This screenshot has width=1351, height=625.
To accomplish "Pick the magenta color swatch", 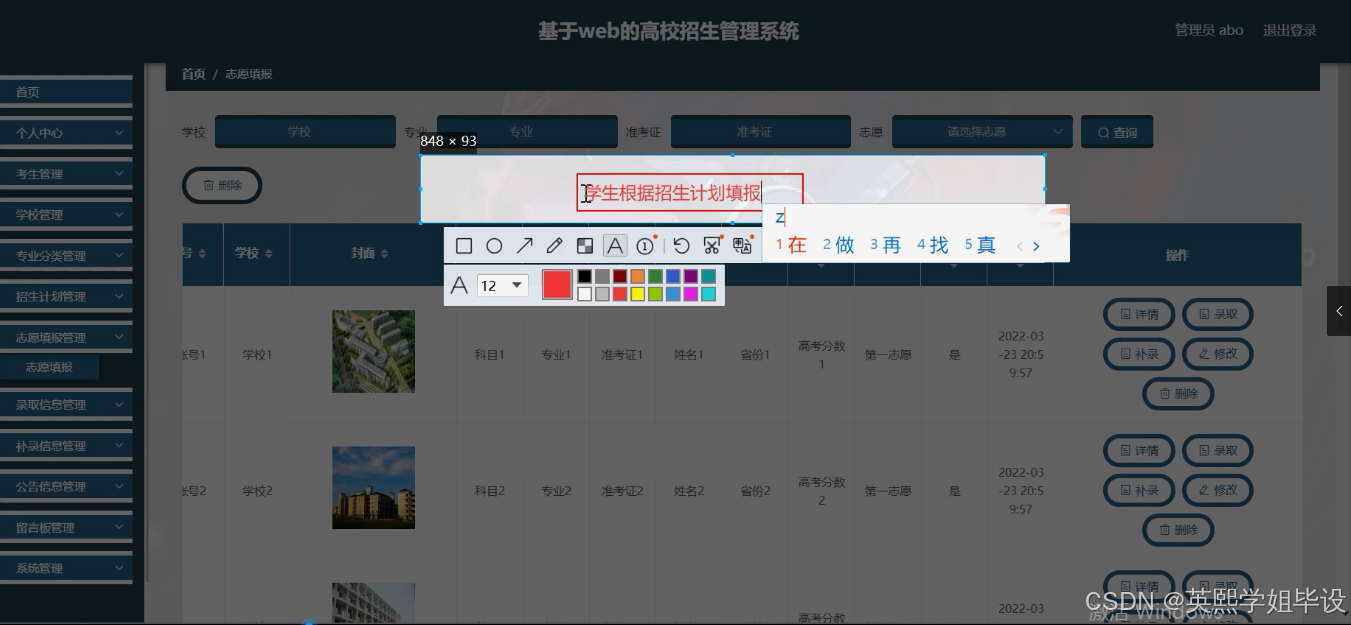I will click(x=691, y=294).
